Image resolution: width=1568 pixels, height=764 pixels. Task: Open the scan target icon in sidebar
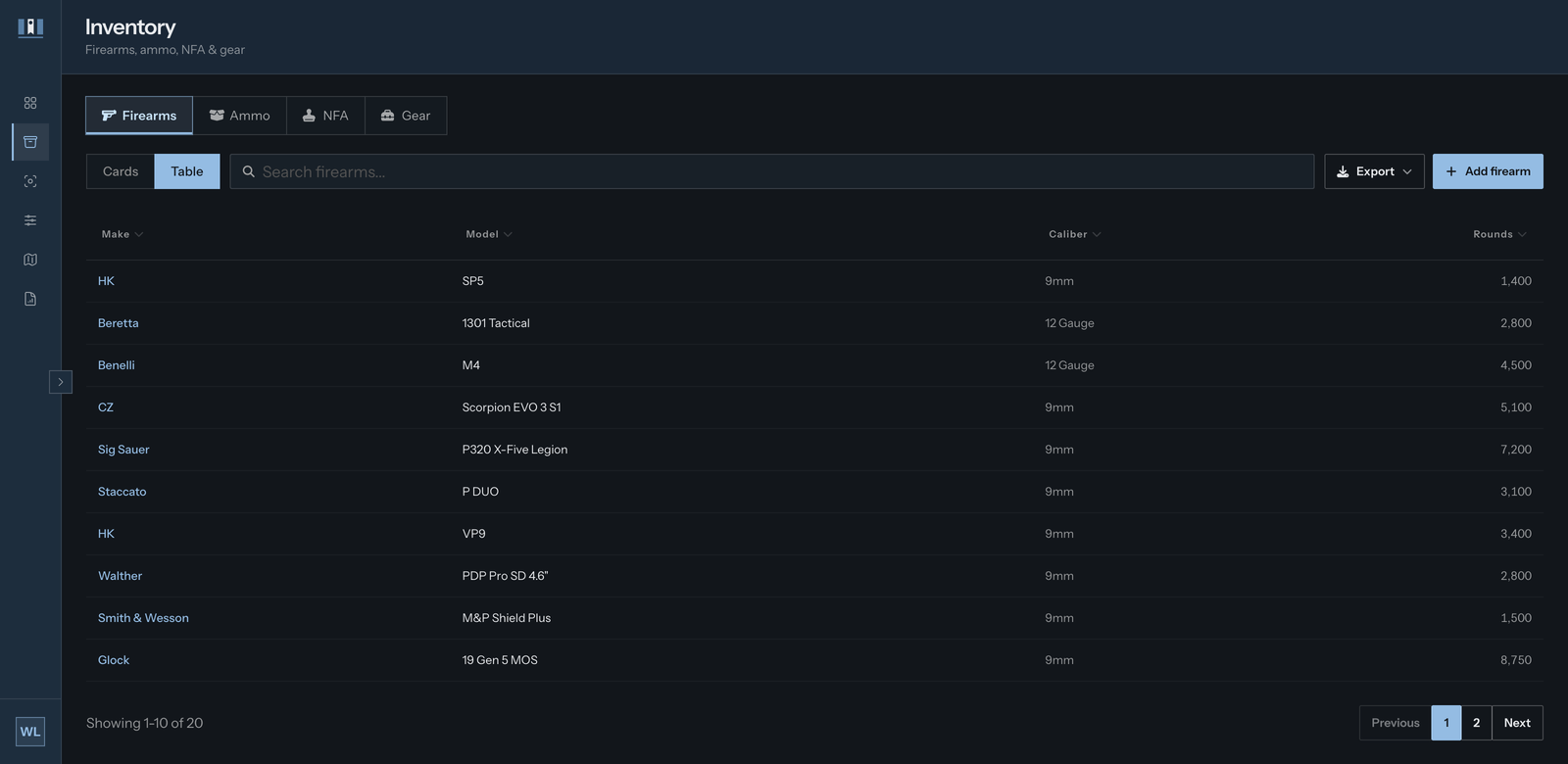click(30, 181)
